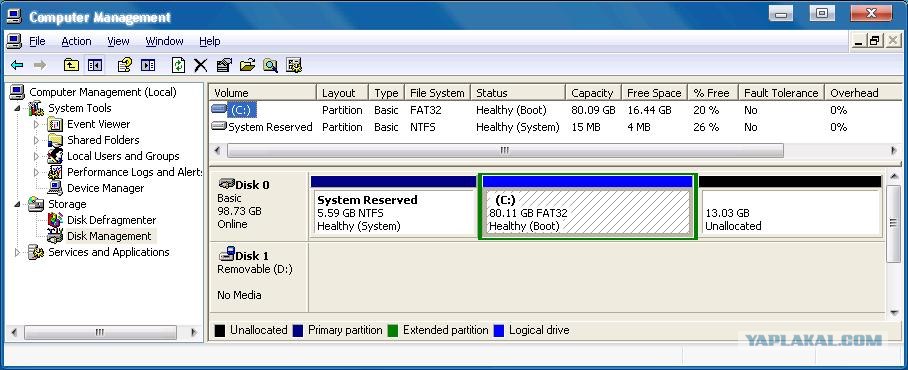908x370 pixels.
Task: Click the settings grid toolbar icon
Action: [x=294, y=65]
